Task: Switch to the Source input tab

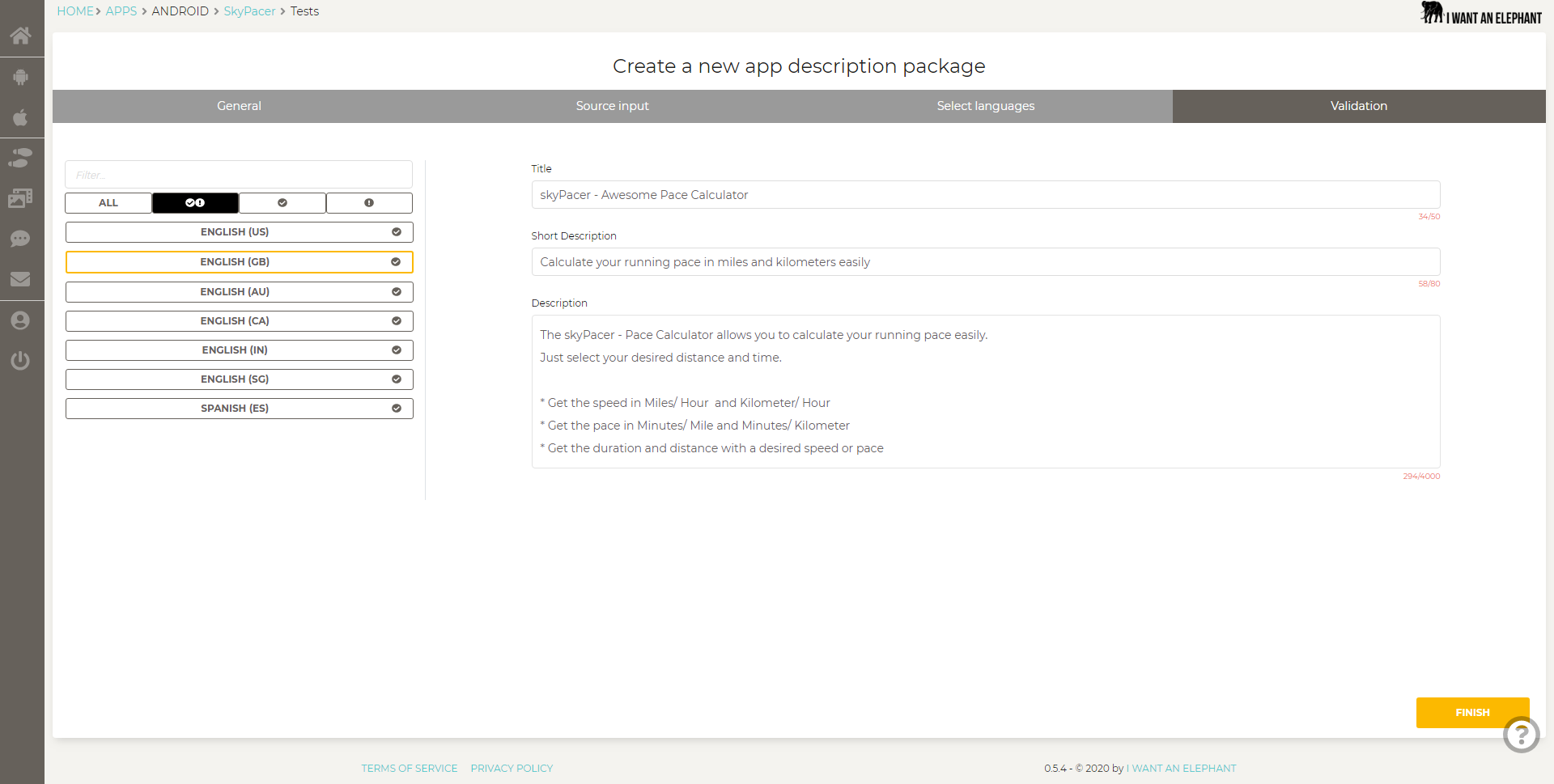Action: pos(612,106)
